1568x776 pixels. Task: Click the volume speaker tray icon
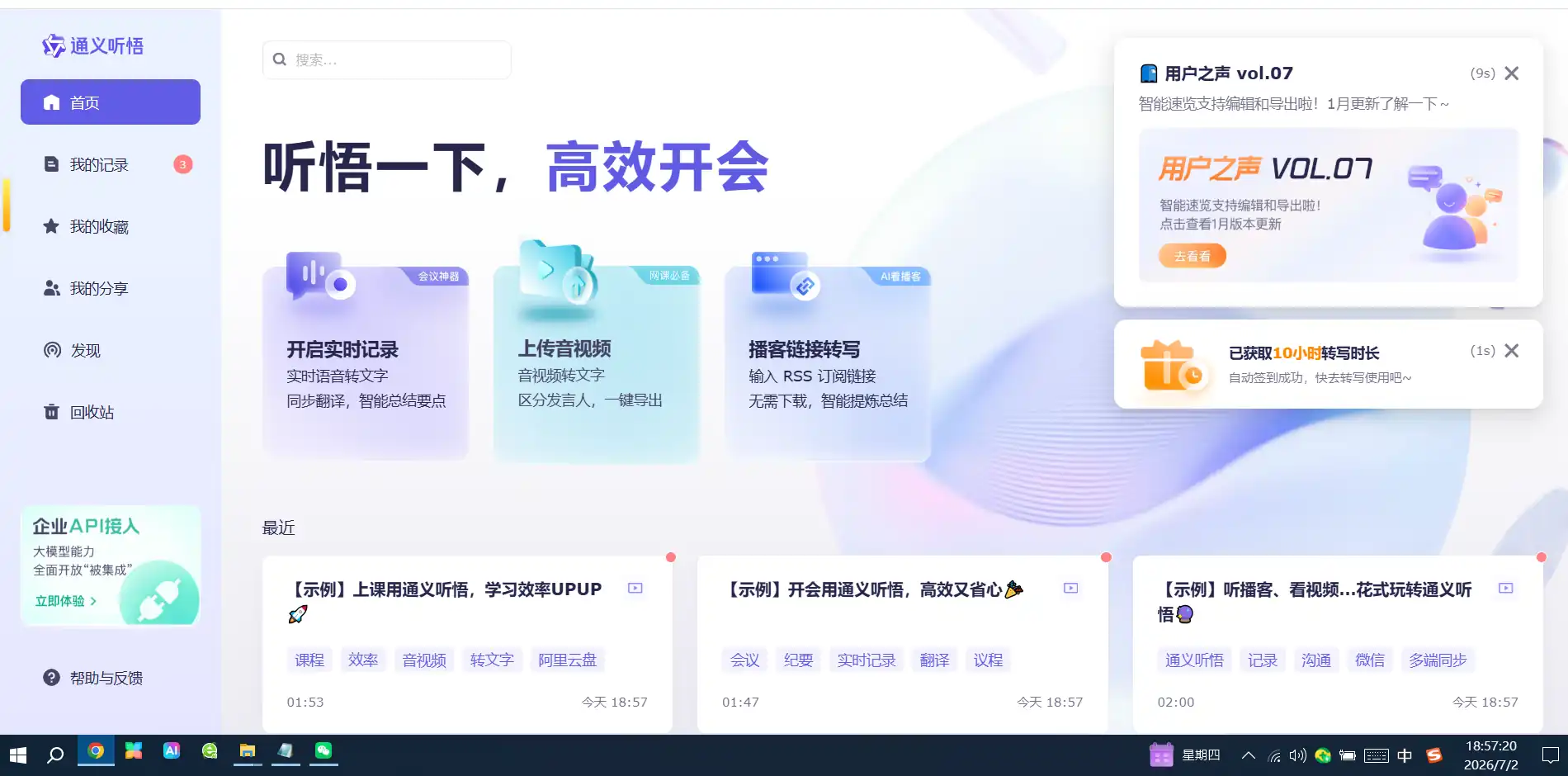[x=1298, y=755]
